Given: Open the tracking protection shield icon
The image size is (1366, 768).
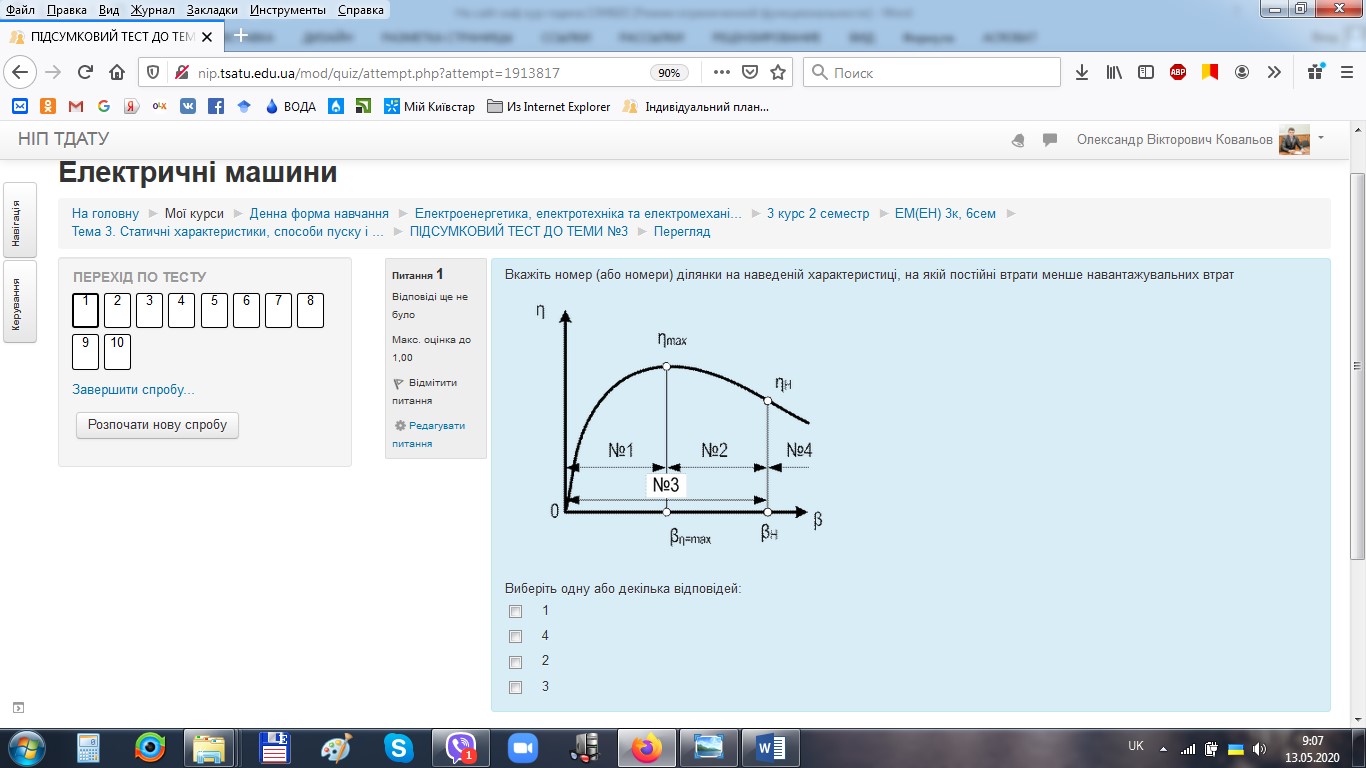Looking at the screenshot, I should click(x=153, y=73).
